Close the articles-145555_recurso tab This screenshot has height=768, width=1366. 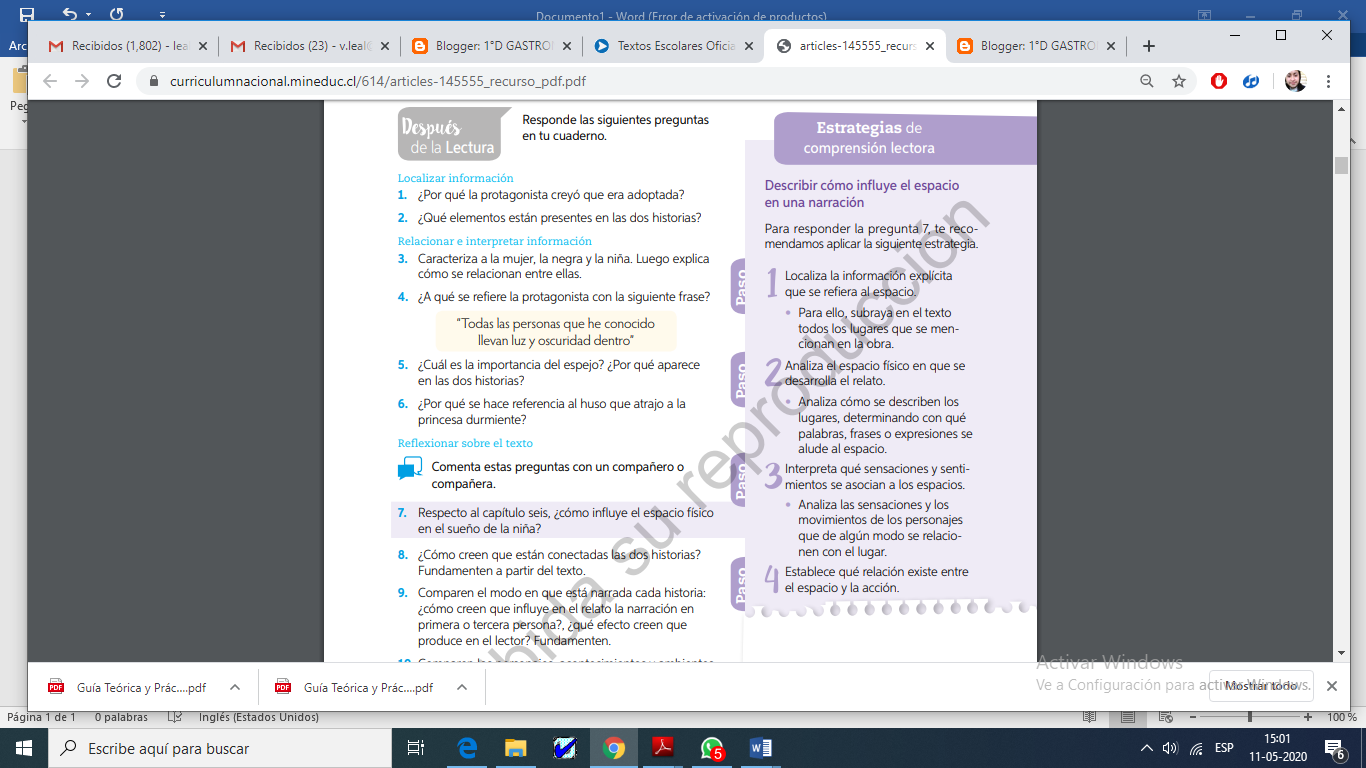(930, 46)
